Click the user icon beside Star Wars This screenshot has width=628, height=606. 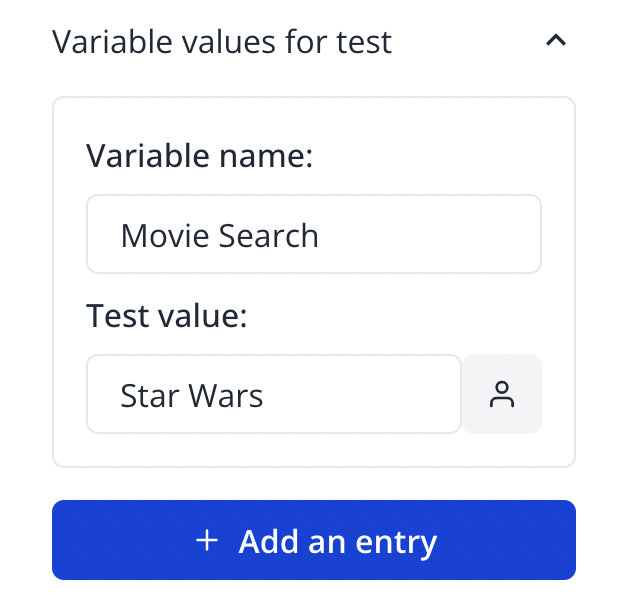click(502, 395)
